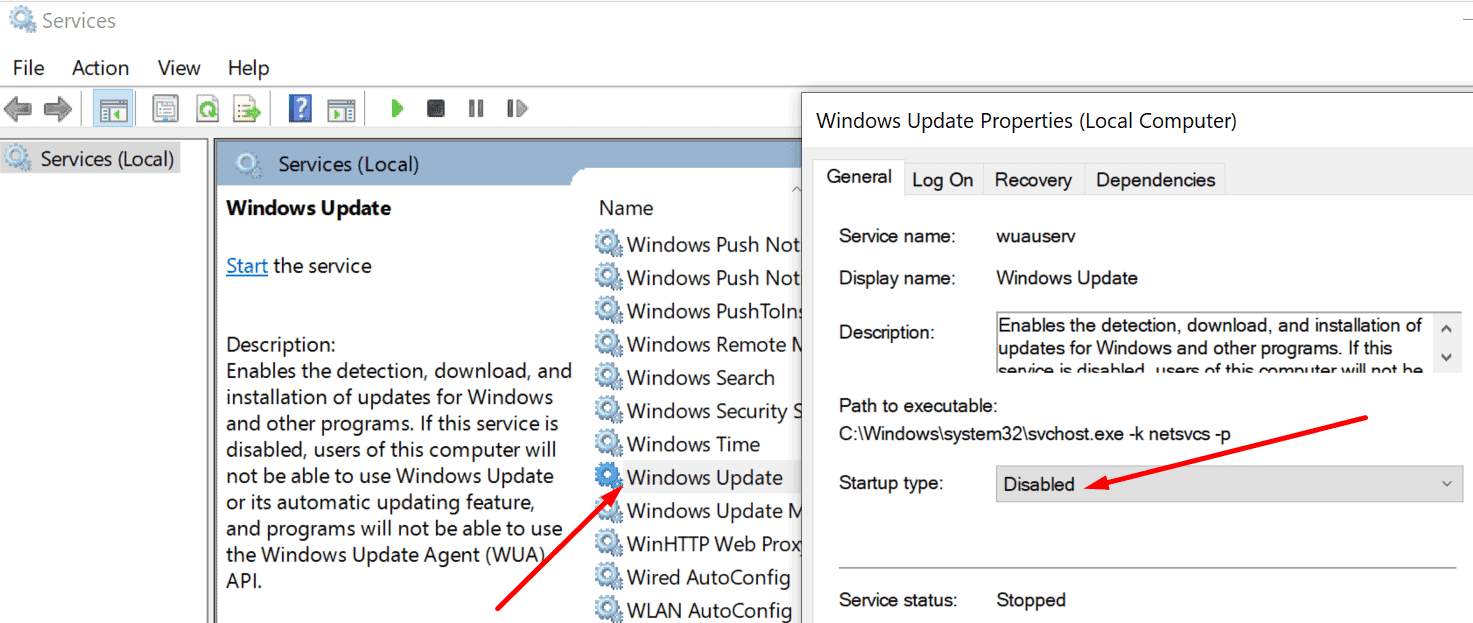Switch to the General tab

point(859,177)
